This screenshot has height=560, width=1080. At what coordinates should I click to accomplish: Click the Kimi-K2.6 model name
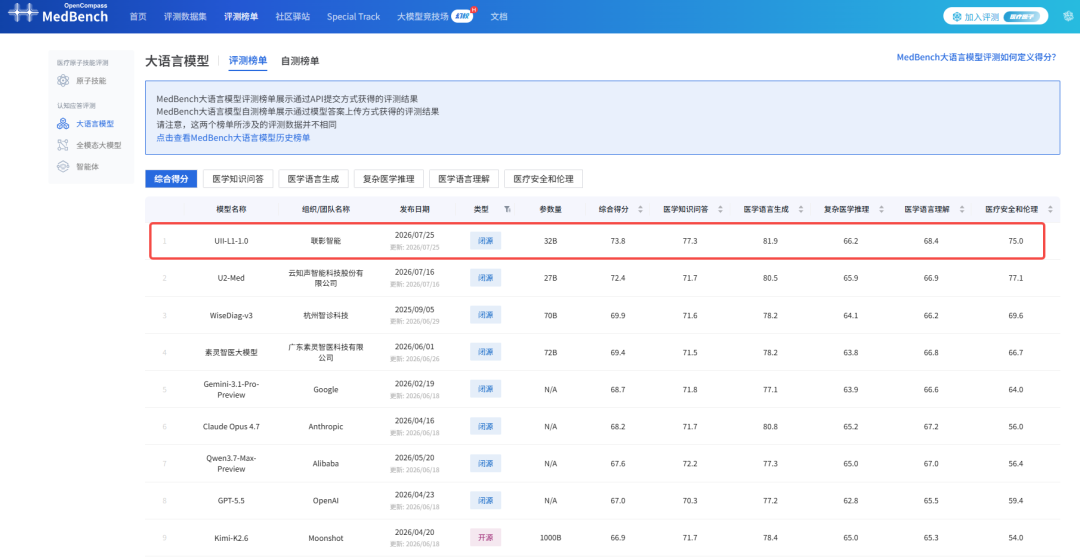click(231, 538)
